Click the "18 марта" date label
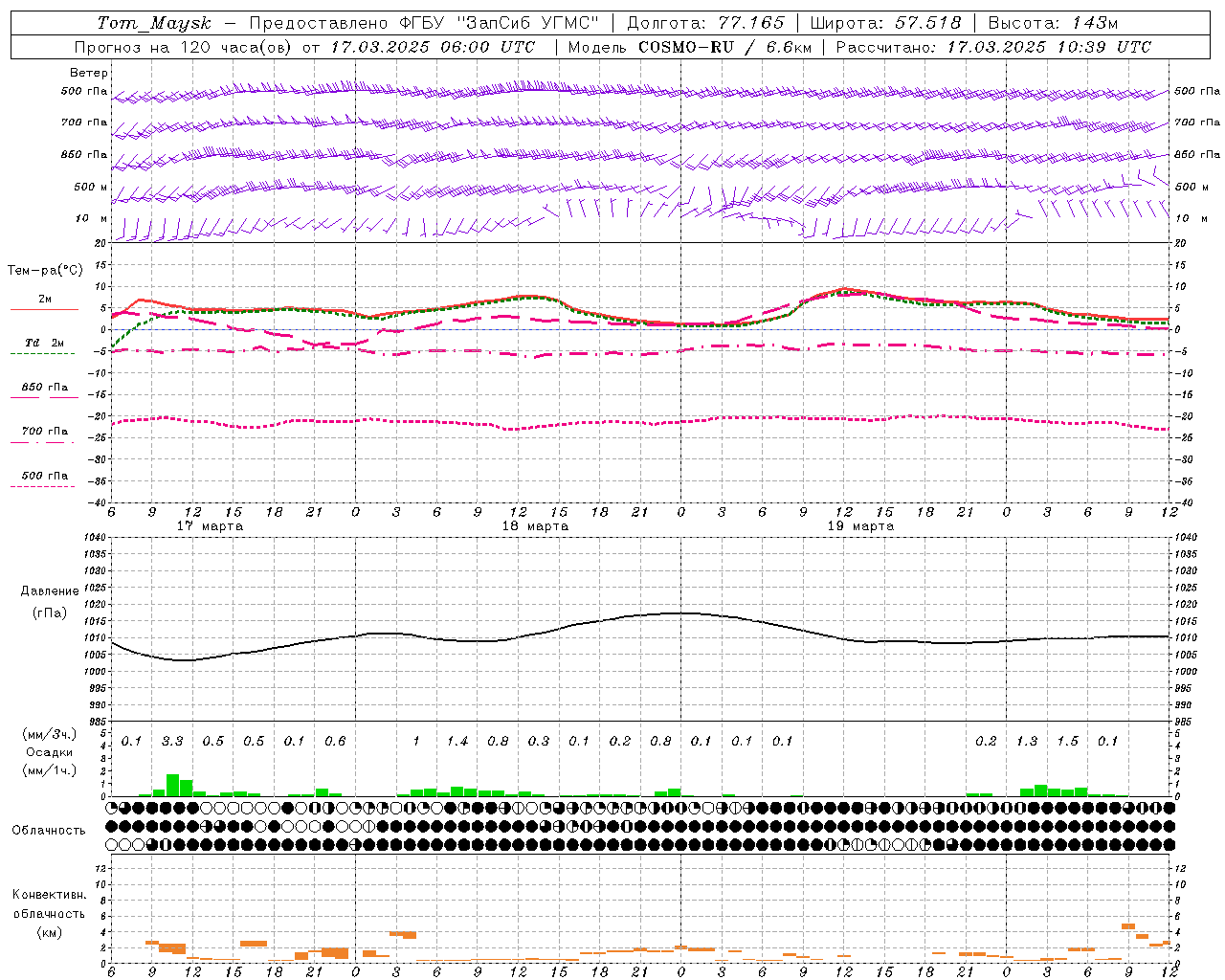Image resolution: width=1225 pixels, height=980 pixels. 535,526
